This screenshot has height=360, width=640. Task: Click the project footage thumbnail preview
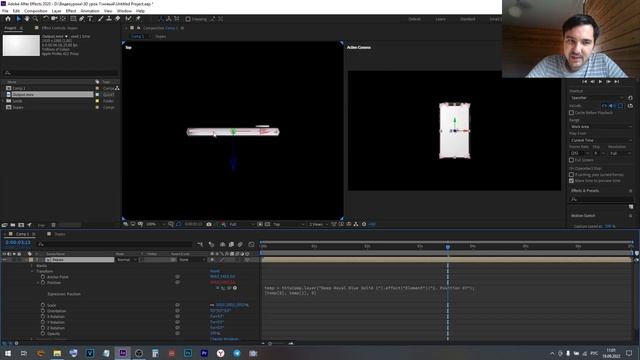point(21,45)
